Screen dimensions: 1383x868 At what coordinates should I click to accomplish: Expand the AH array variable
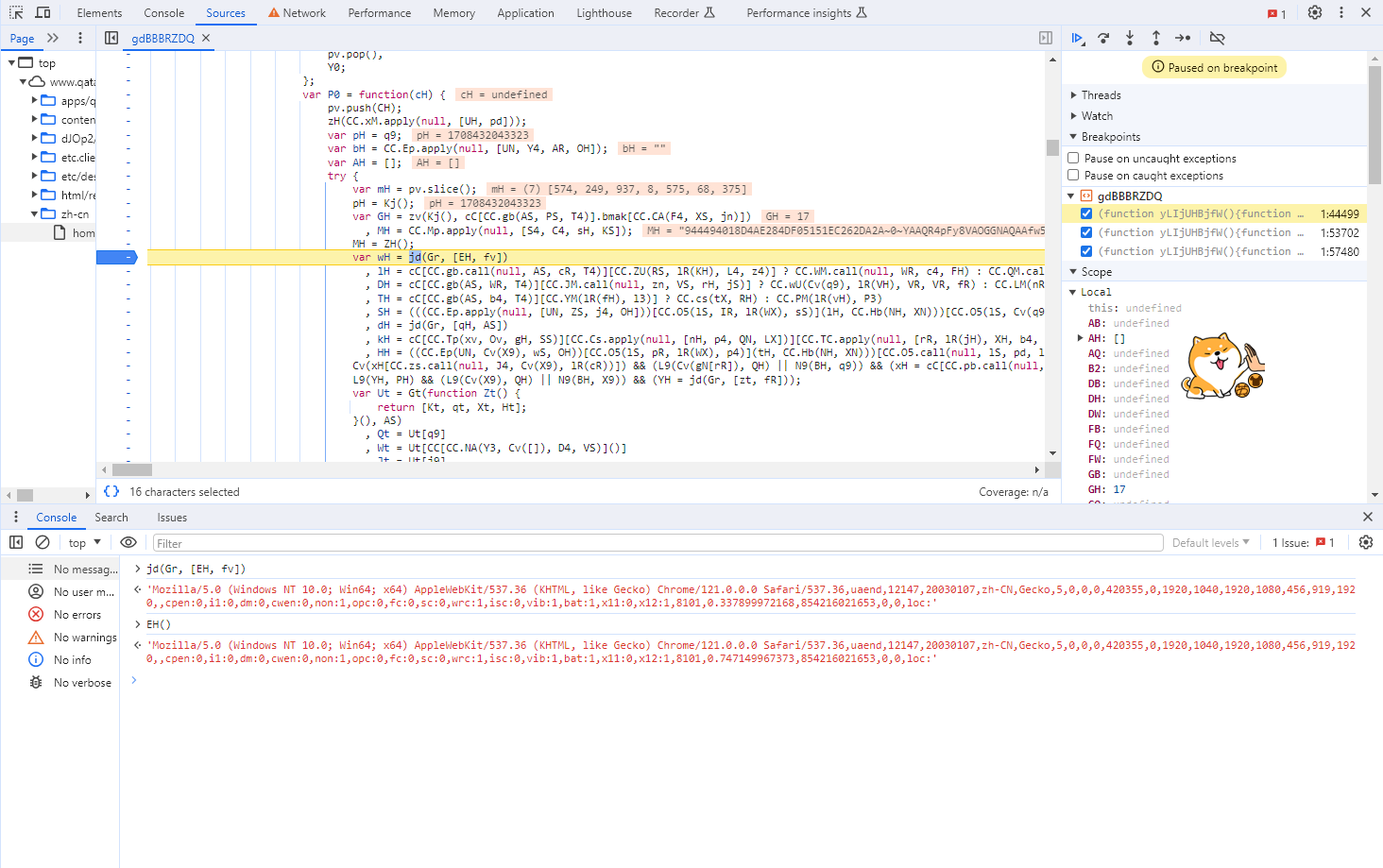1080,338
